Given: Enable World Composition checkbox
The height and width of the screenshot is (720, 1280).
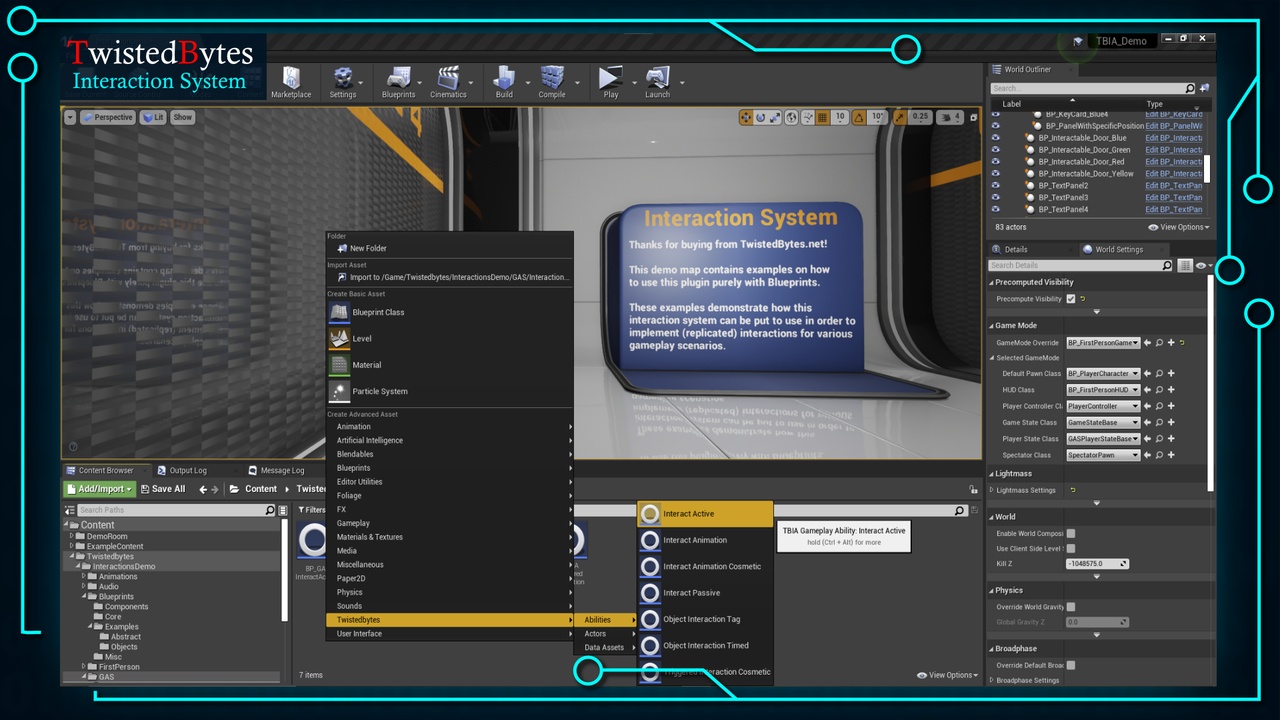Looking at the screenshot, I should coord(1071,533).
